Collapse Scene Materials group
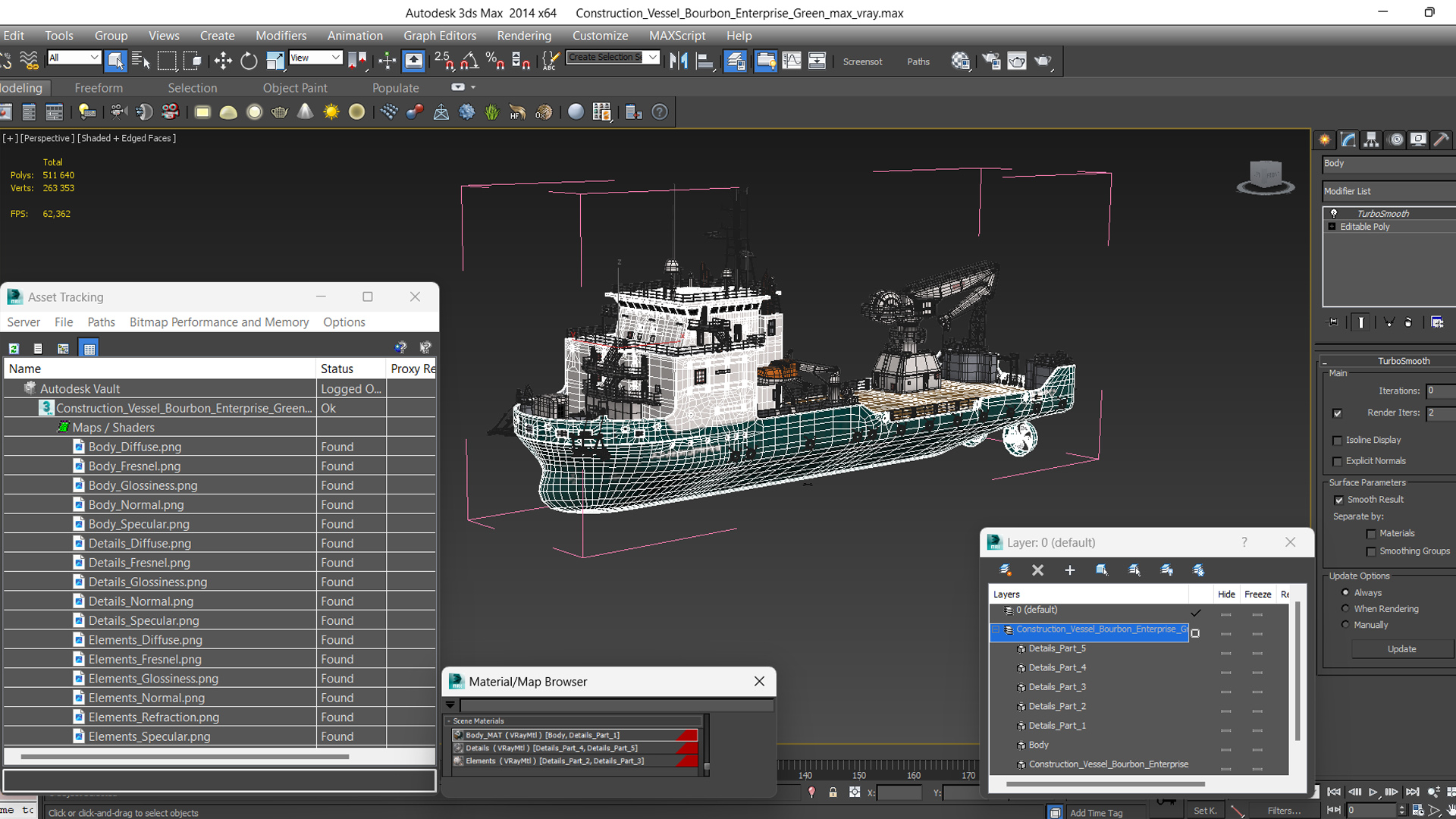The image size is (1456, 819). pos(449,721)
